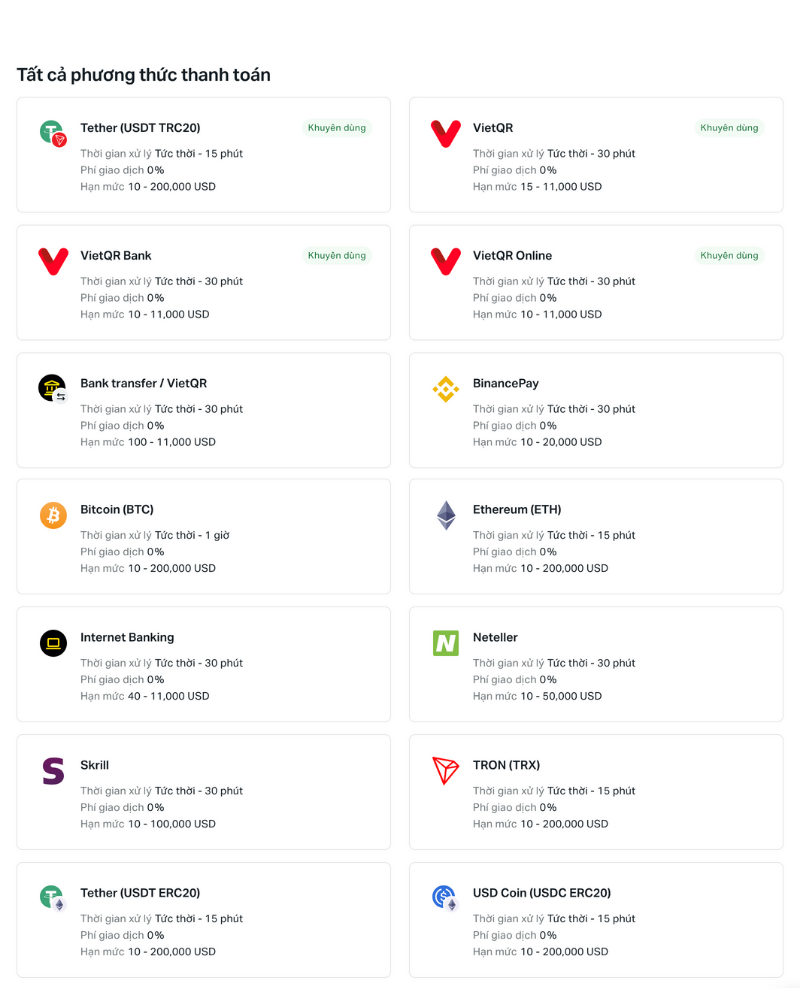The width and height of the screenshot is (800, 1000).
Task: Click the BinancePay logo icon
Action: pos(445,388)
